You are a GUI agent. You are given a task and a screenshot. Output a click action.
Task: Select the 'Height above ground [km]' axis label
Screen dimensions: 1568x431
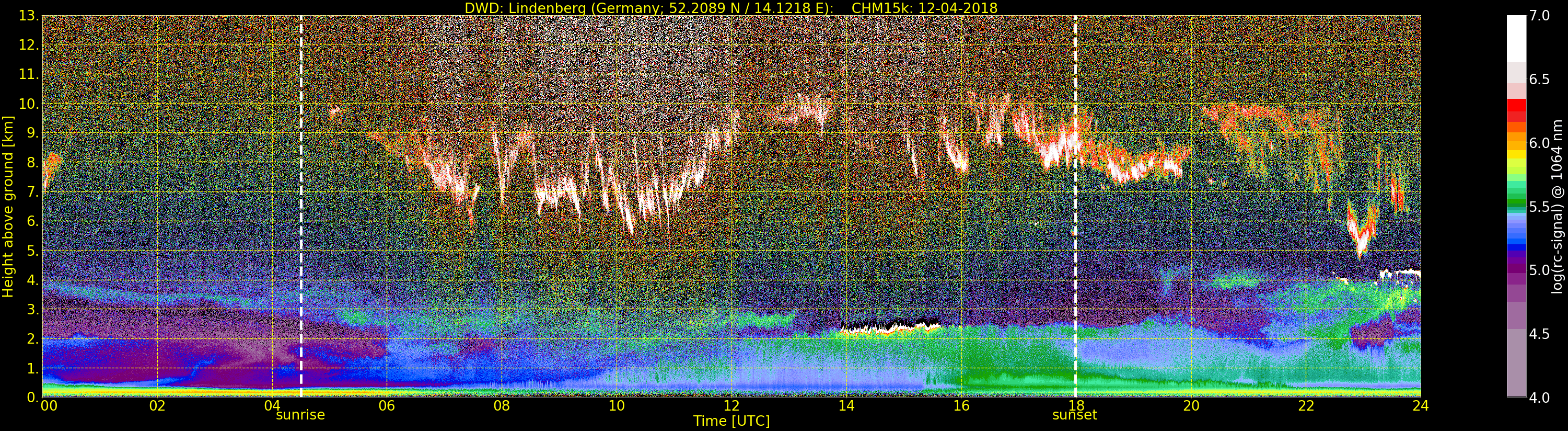click(8, 206)
